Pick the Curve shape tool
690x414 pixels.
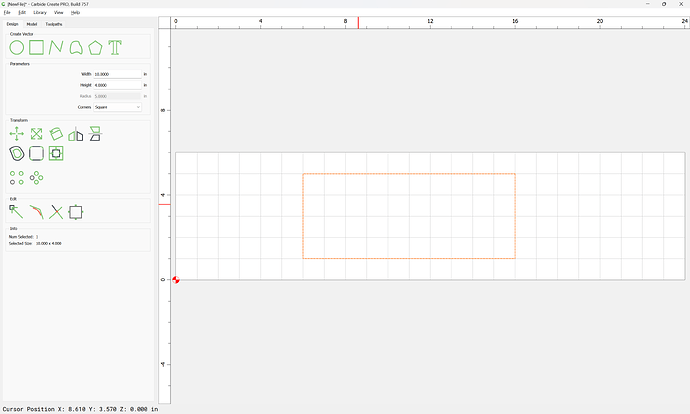click(76, 47)
